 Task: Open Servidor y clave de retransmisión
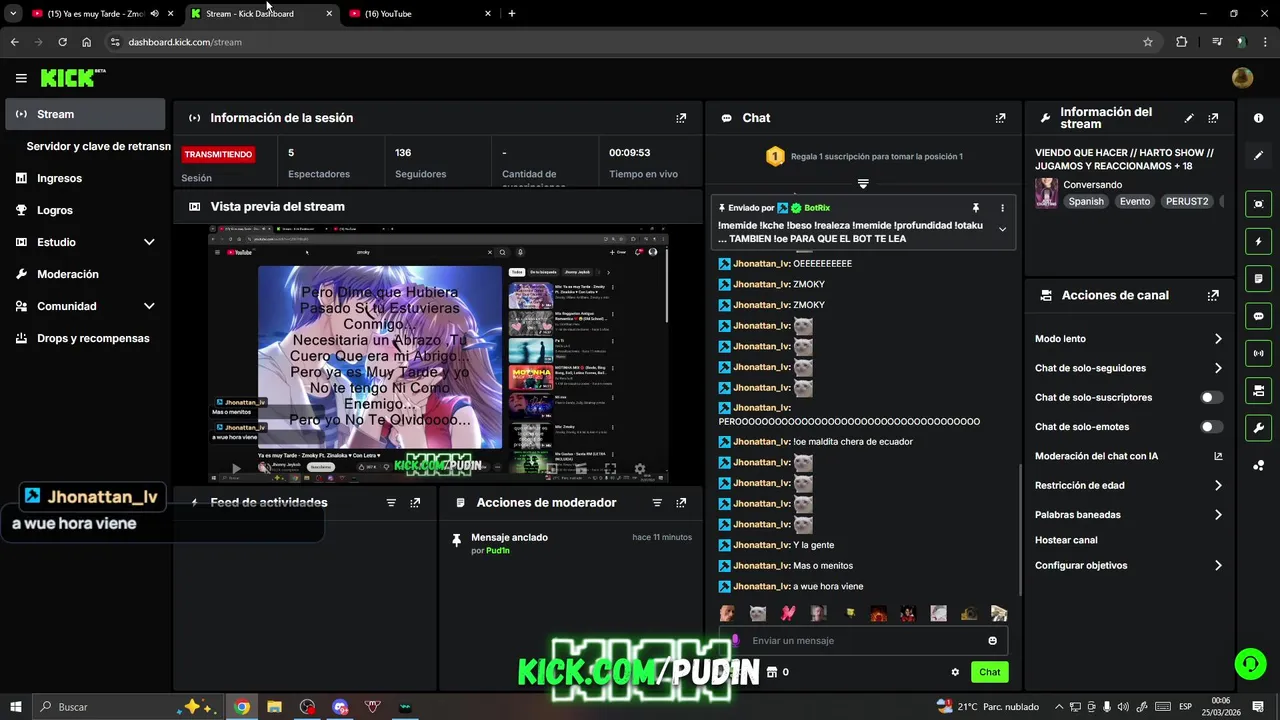98,146
